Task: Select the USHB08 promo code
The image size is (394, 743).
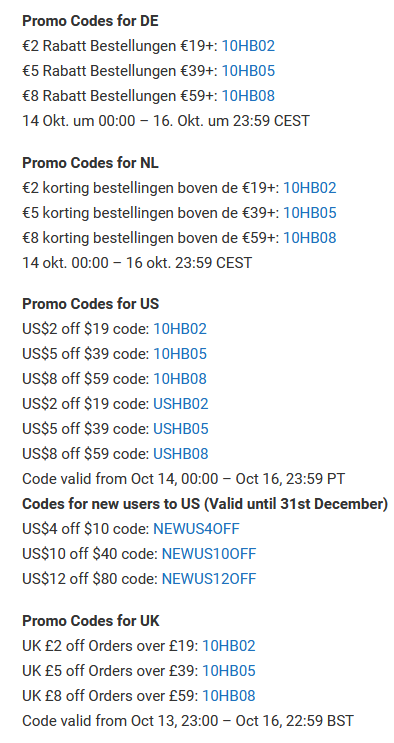Action: click(x=181, y=454)
